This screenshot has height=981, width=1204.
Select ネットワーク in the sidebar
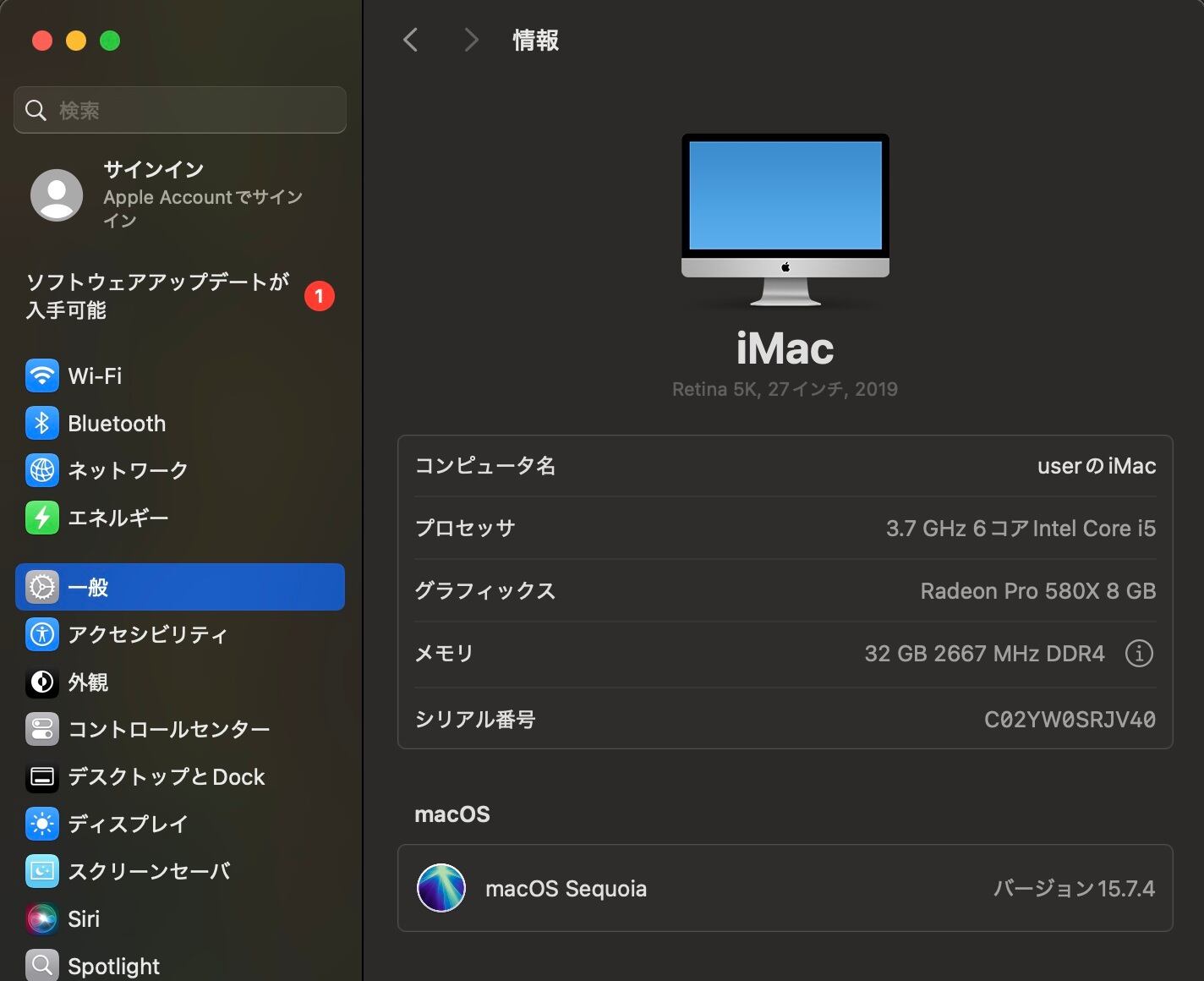(x=180, y=470)
